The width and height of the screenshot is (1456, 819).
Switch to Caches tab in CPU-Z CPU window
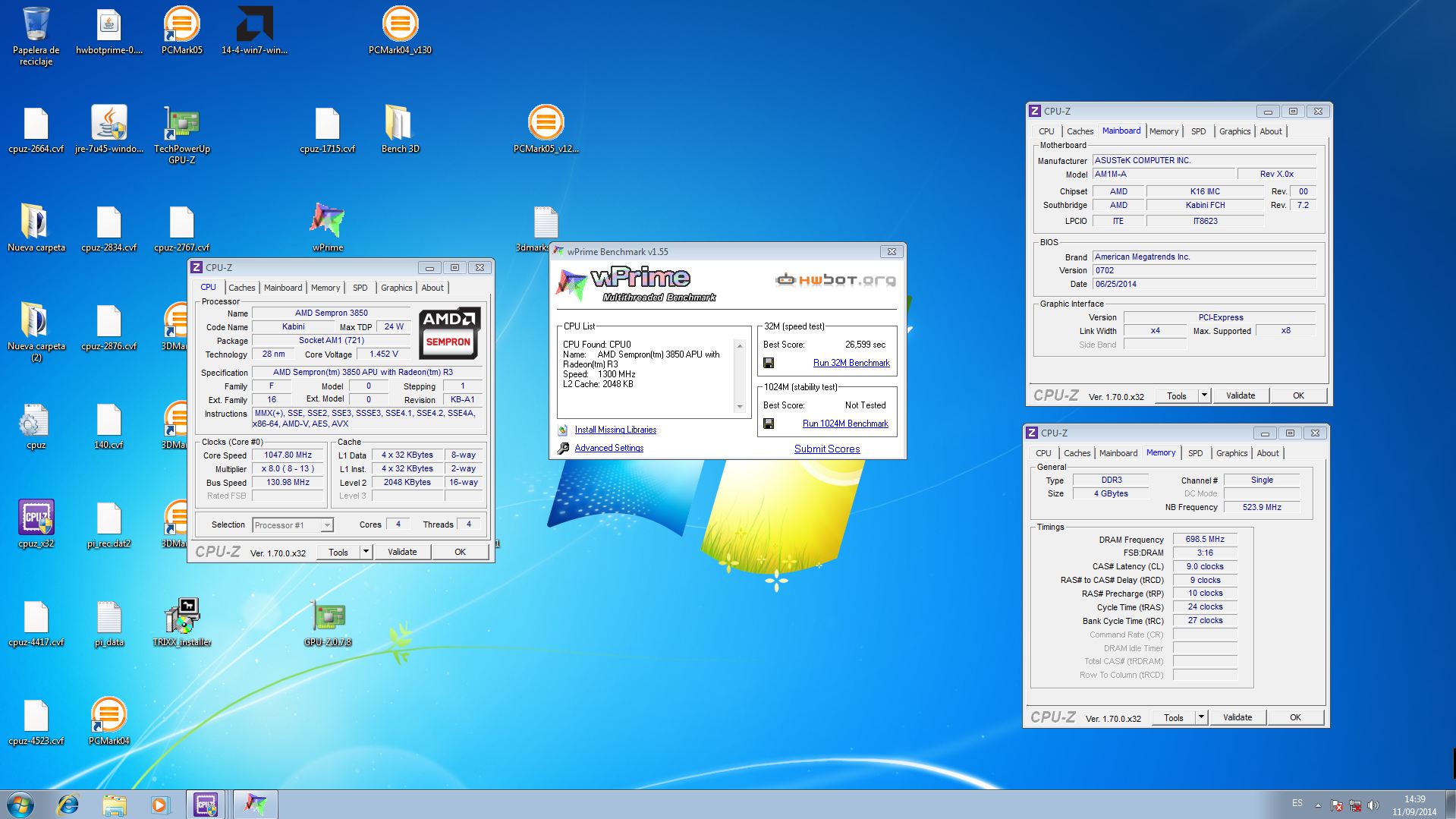tap(242, 288)
